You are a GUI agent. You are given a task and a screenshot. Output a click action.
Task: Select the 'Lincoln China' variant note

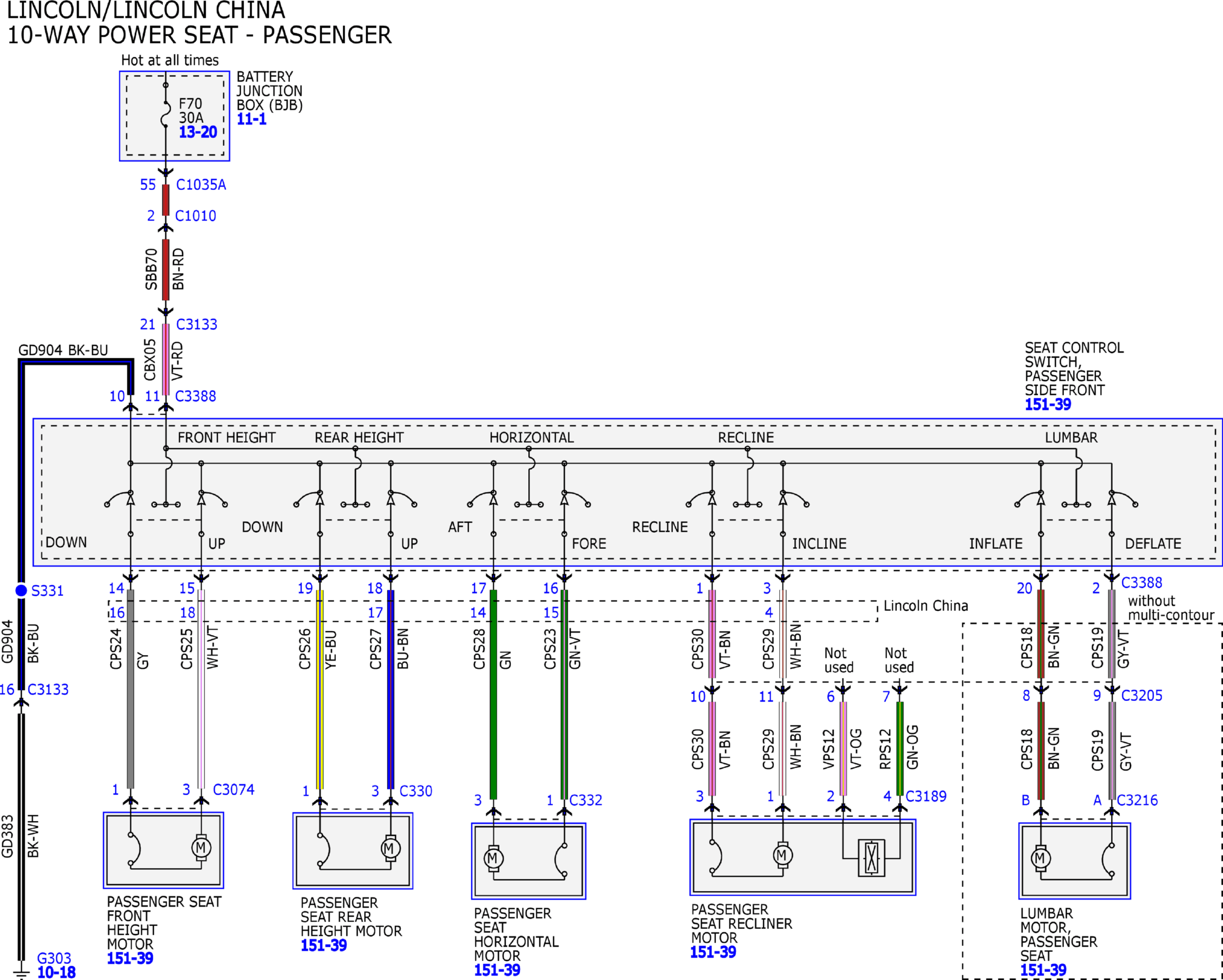pos(926,606)
